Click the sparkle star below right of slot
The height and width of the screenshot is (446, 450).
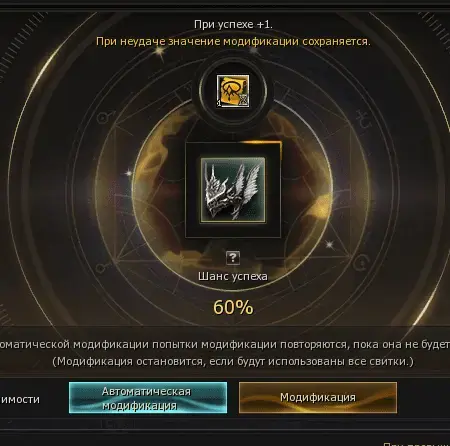click(x=329, y=245)
